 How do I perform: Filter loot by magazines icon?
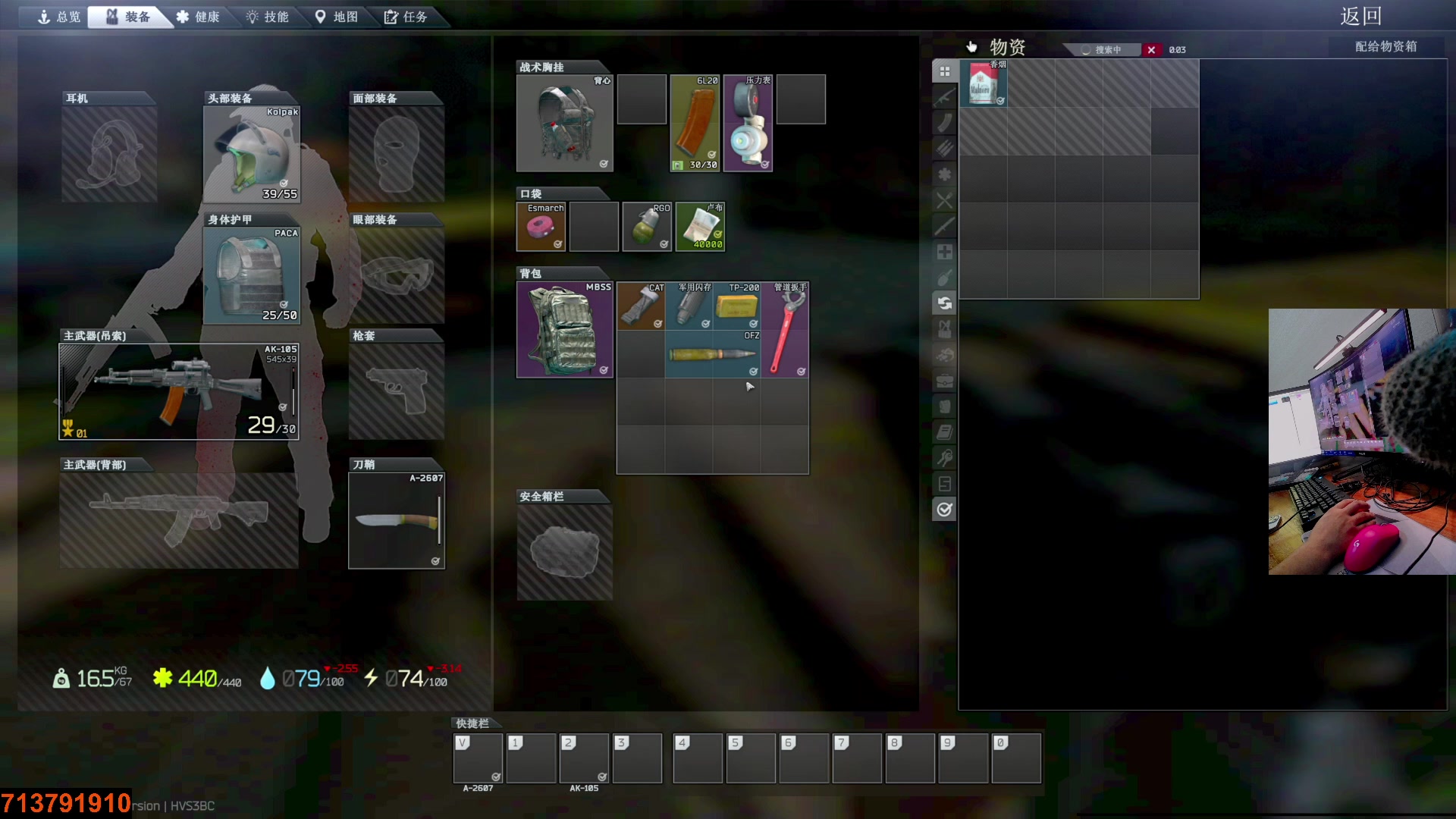(944, 123)
